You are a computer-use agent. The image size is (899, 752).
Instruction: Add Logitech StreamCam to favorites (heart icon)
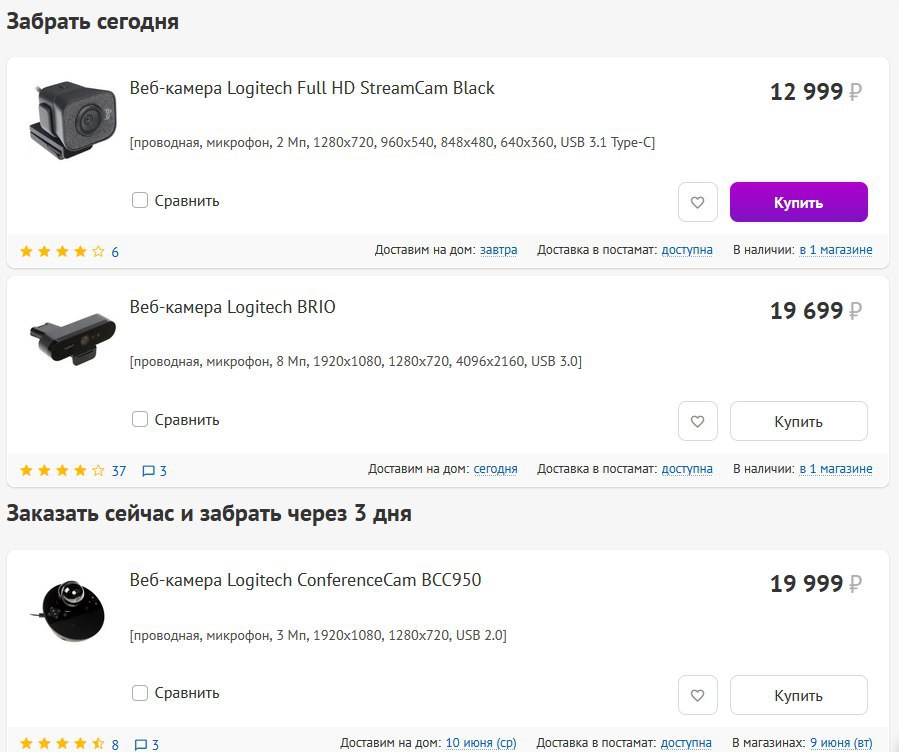pyautogui.click(x=698, y=202)
